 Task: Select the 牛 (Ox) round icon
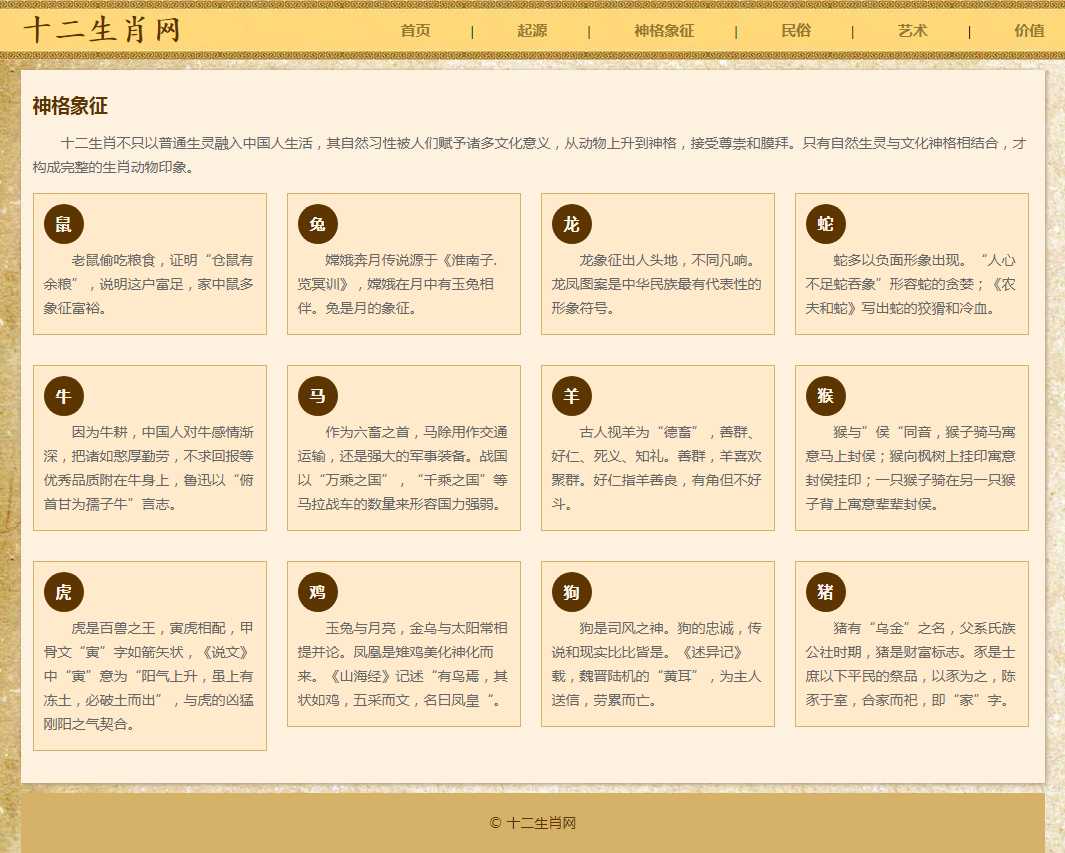point(63,396)
